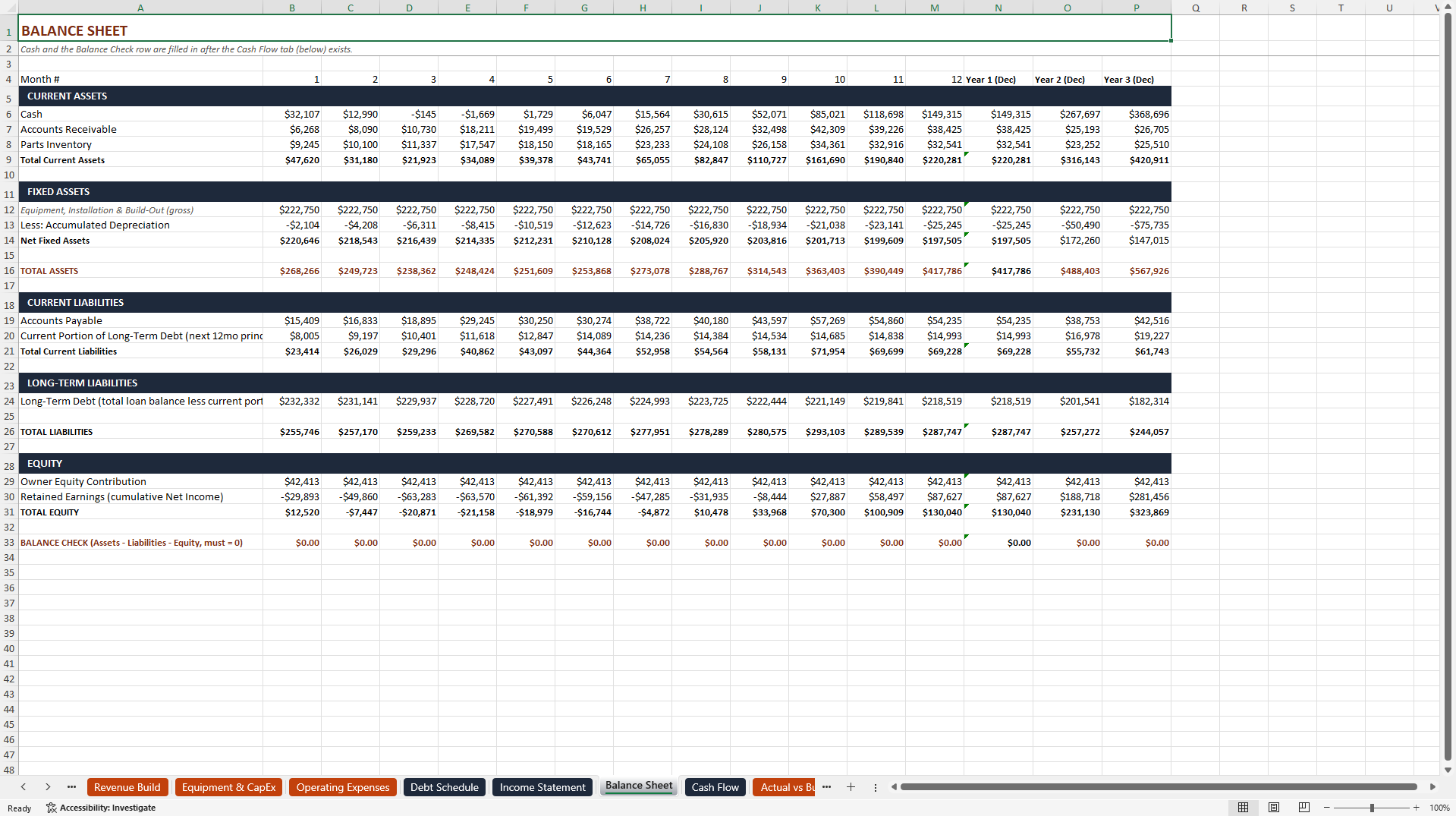1456x816 pixels.
Task: Select the Retained Earnings label cell
Action: [x=140, y=497]
